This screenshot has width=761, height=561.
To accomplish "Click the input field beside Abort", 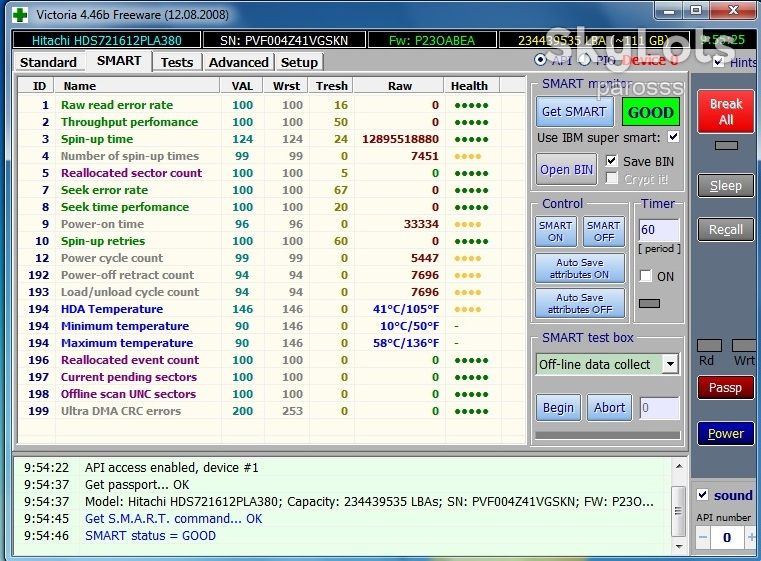I will point(660,408).
